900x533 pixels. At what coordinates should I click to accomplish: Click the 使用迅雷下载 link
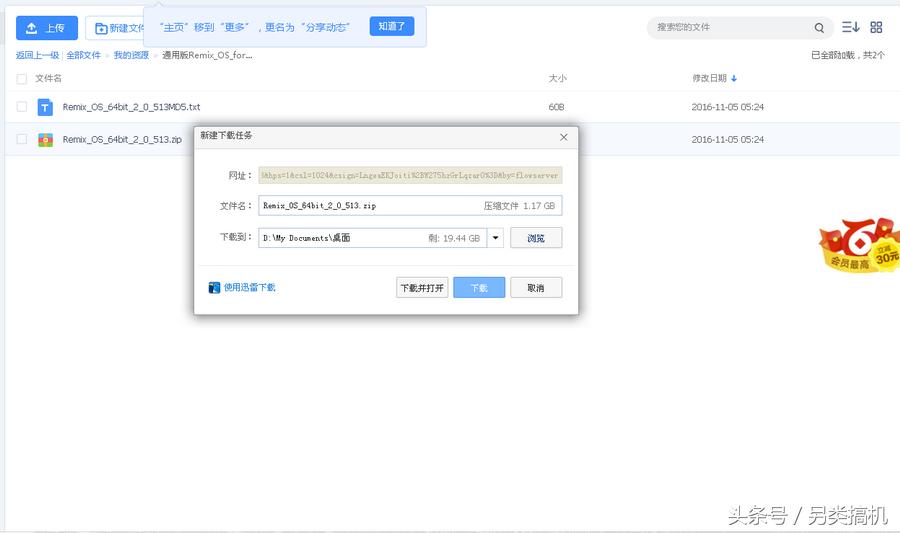(250, 287)
